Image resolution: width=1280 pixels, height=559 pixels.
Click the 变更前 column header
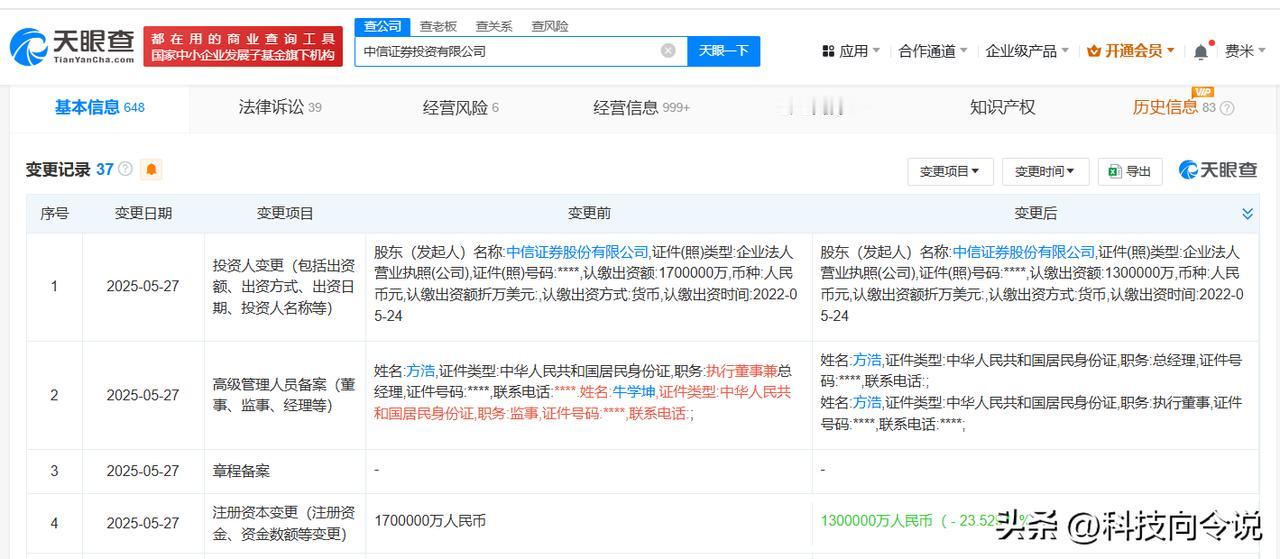pyautogui.click(x=589, y=213)
